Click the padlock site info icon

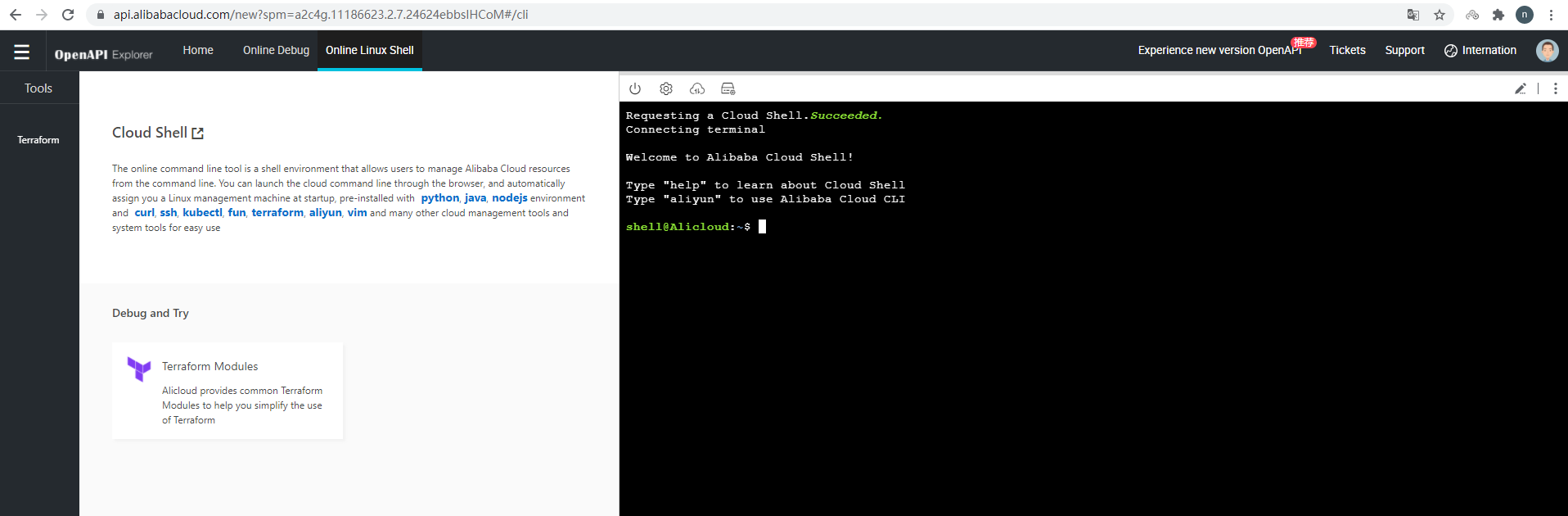[x=101, y=15]
